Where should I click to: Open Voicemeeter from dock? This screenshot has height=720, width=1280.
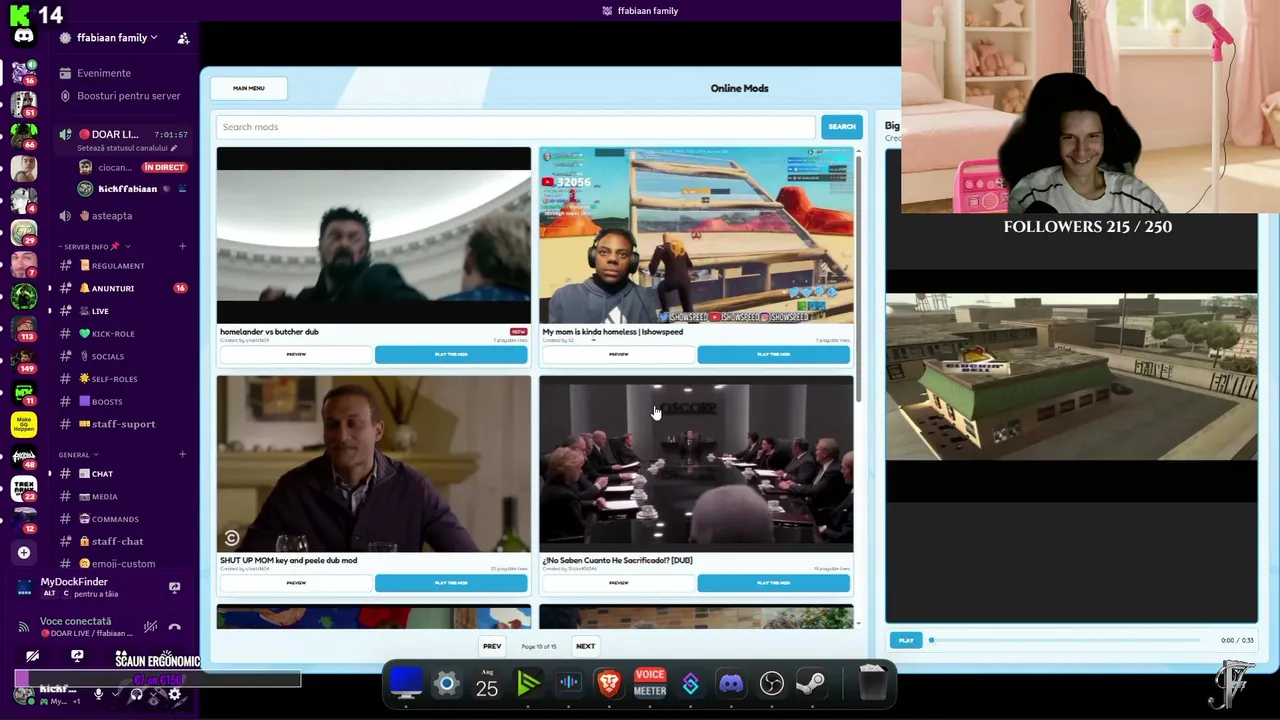650,683
